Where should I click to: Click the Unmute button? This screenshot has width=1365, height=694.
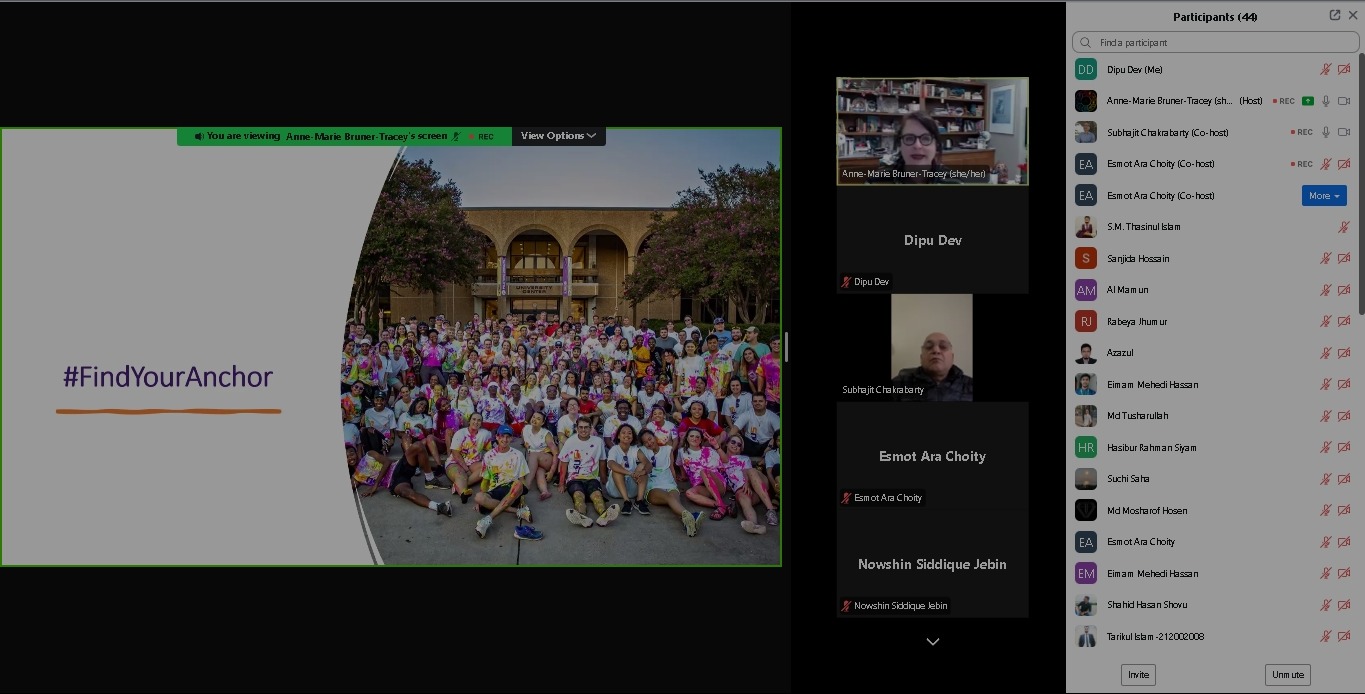[x=1287, y=675]
